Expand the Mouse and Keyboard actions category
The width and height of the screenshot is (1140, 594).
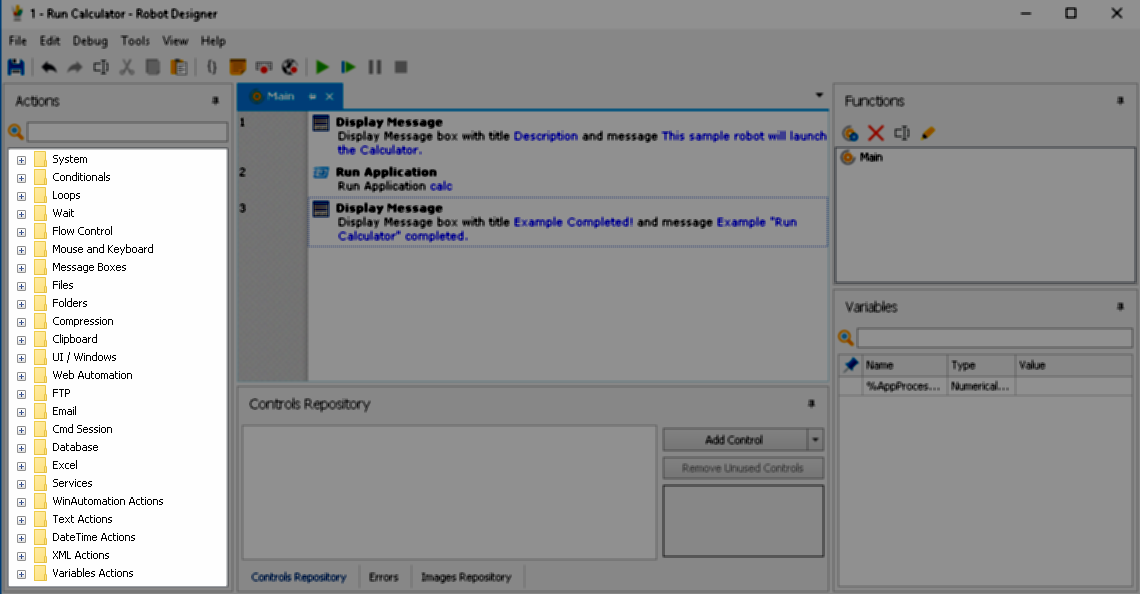point(21,249)
